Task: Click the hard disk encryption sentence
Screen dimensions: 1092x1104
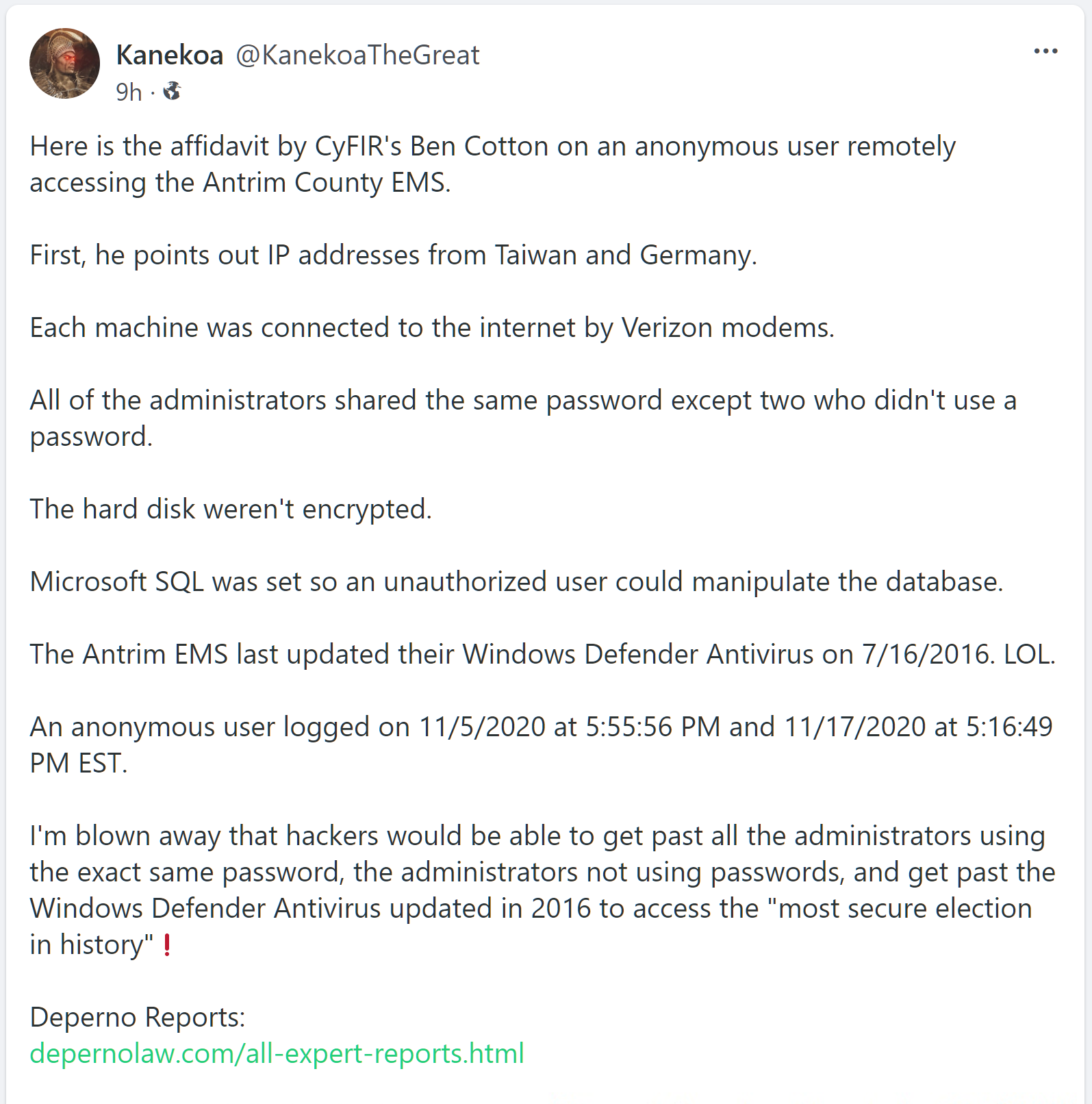Action: tap(231, 510)
